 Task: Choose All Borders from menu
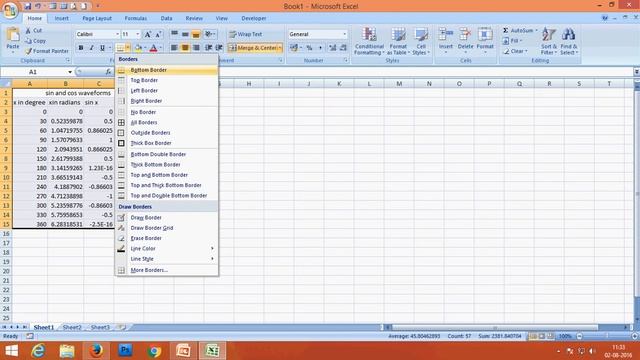point(167,122)
